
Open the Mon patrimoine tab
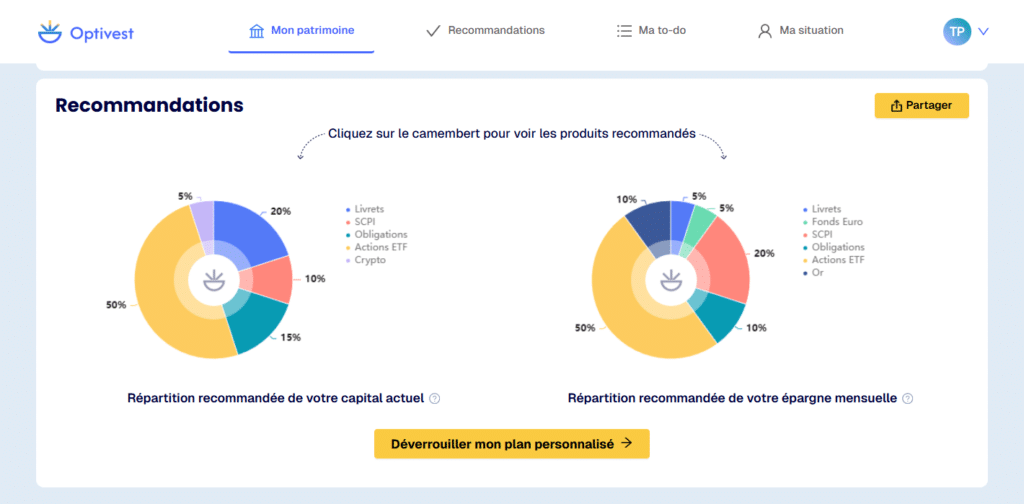pyautogui.click(x=301, y=31)
